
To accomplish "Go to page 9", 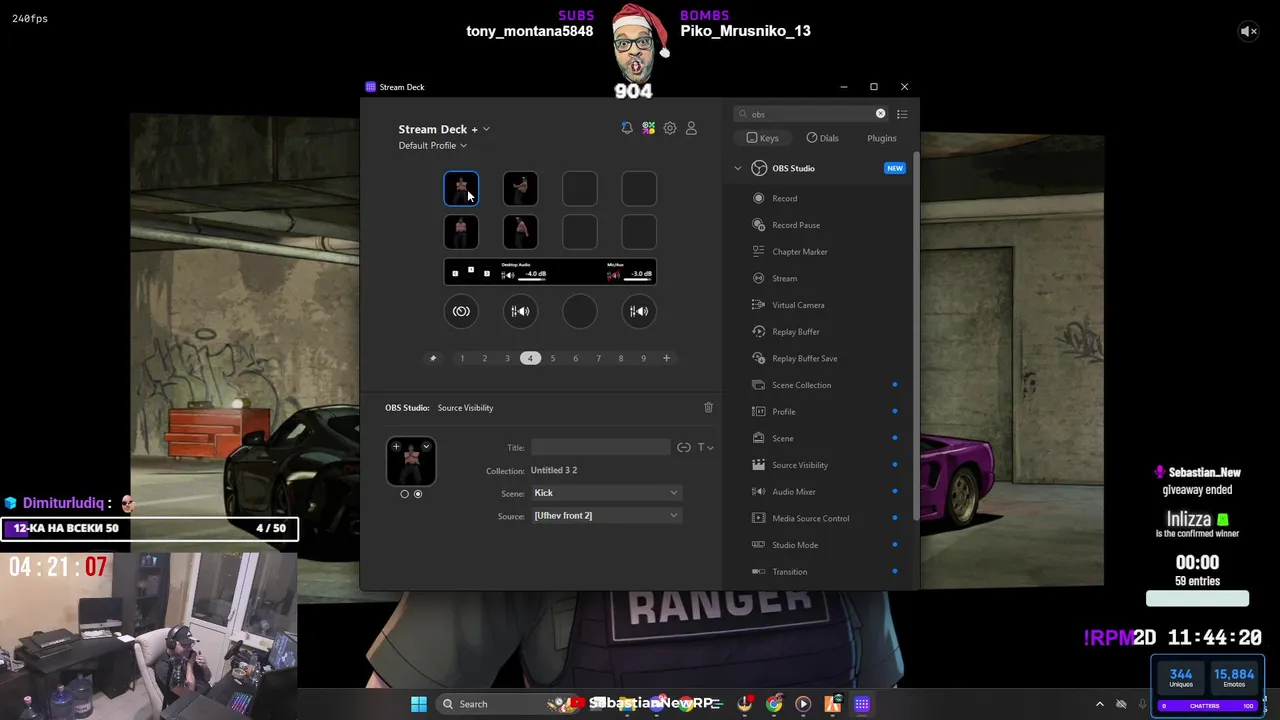I will (643, 358).
